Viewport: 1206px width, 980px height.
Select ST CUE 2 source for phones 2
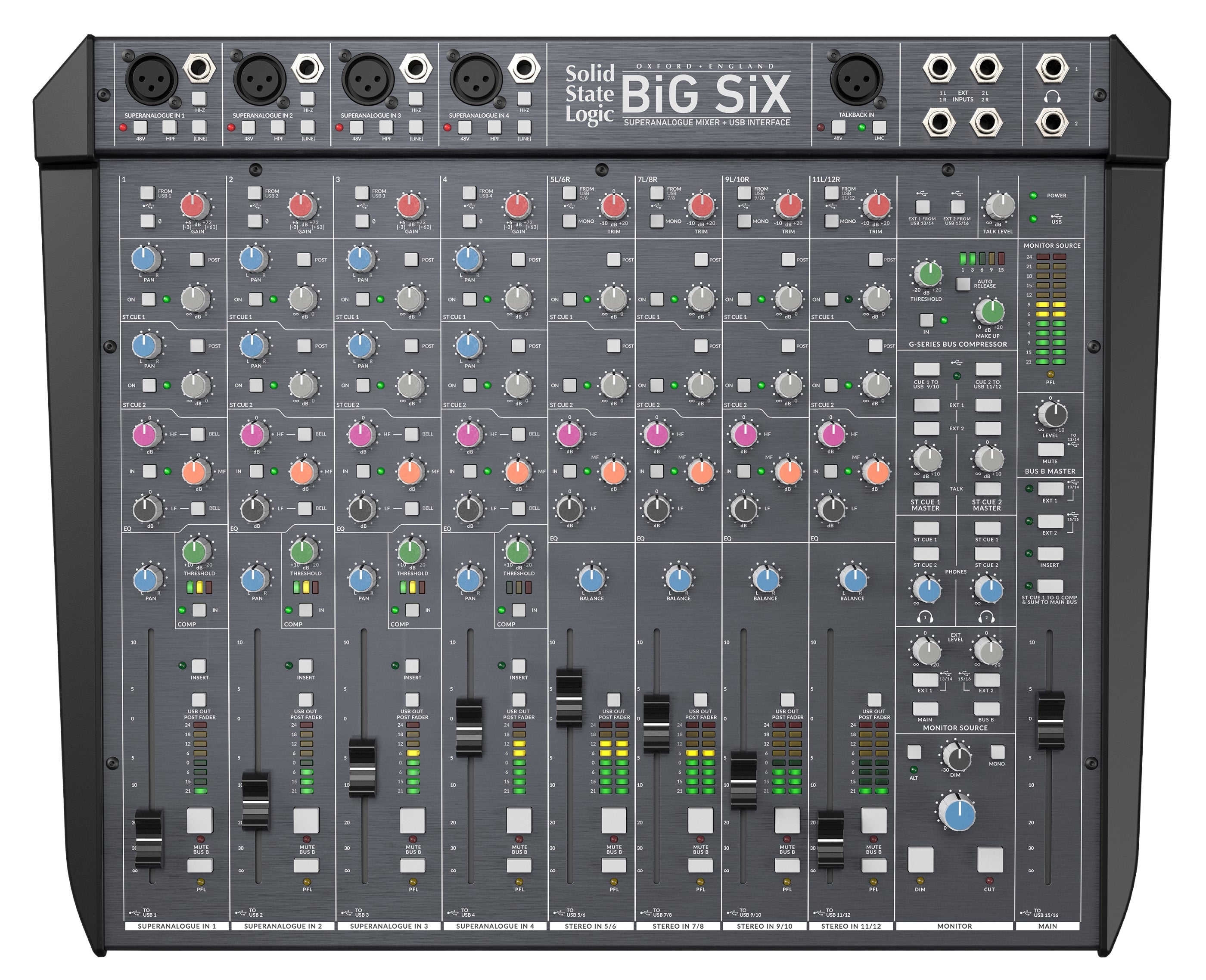click(x=988, y=554)
